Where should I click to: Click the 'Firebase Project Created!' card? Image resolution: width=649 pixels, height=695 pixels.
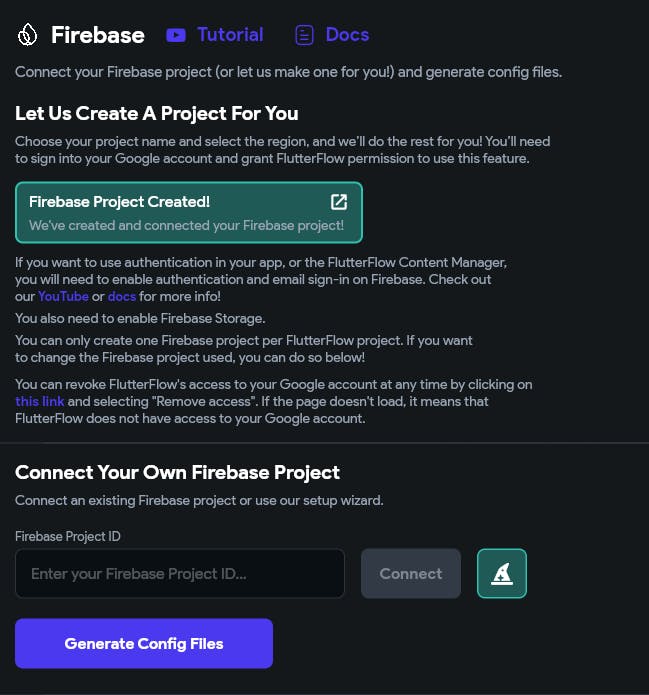point(188,212)
